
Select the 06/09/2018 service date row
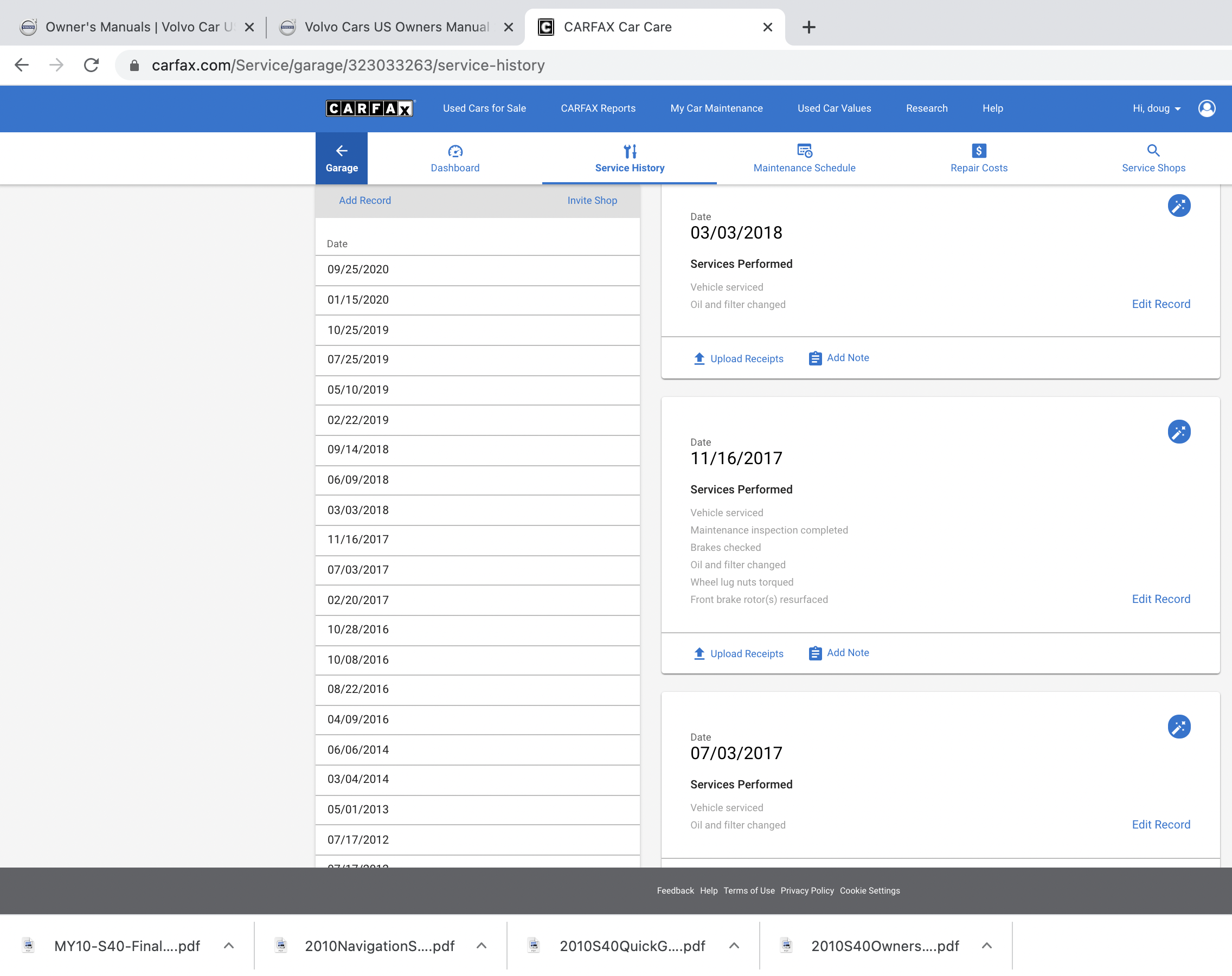(x=477, y=480)
